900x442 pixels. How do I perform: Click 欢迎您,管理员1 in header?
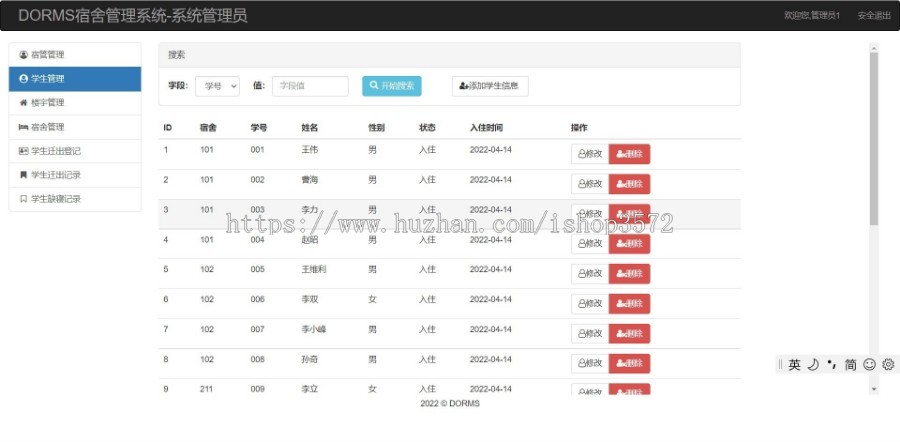click(812, 15)
